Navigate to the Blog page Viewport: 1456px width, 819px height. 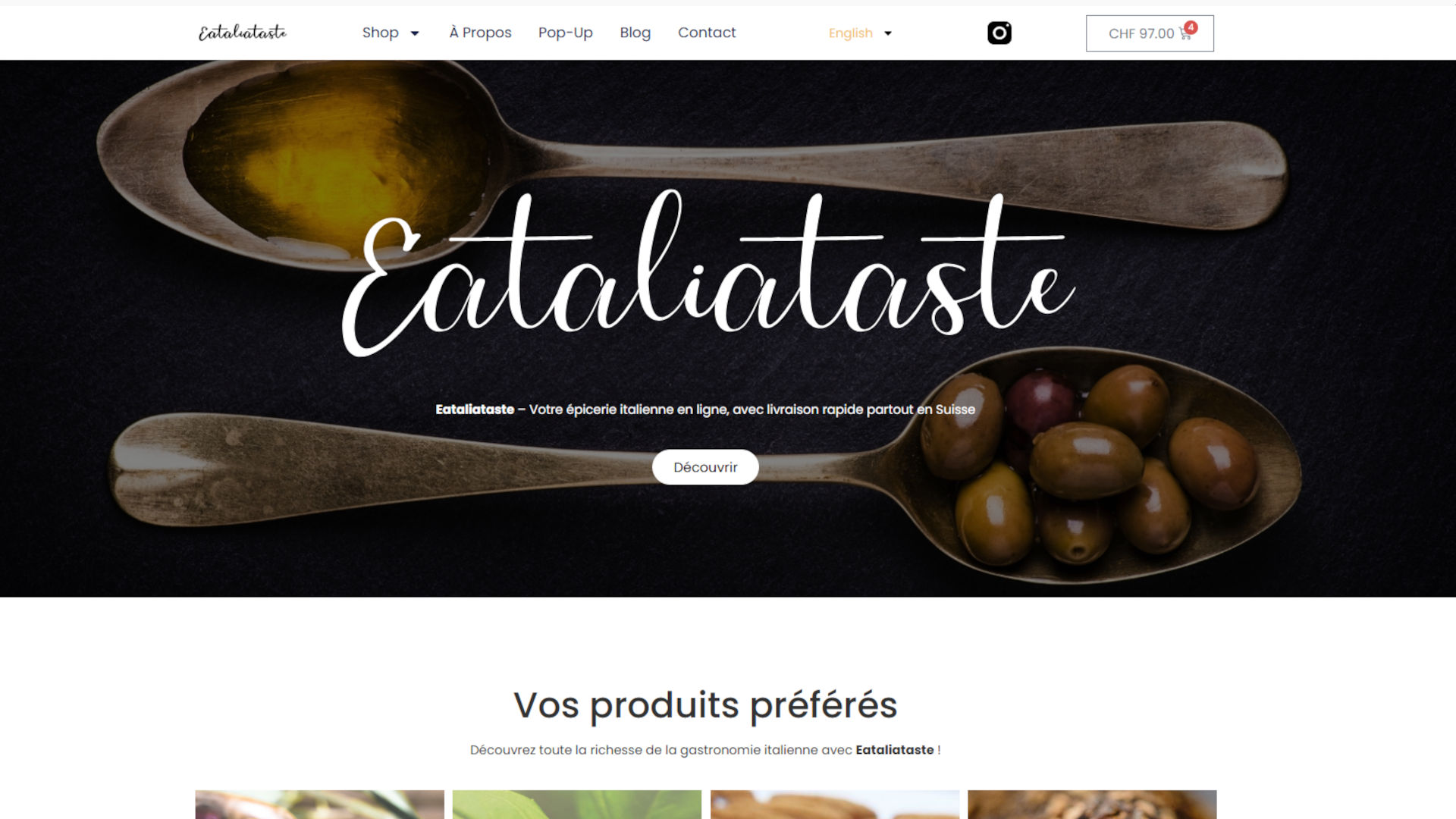pos(635,33)
